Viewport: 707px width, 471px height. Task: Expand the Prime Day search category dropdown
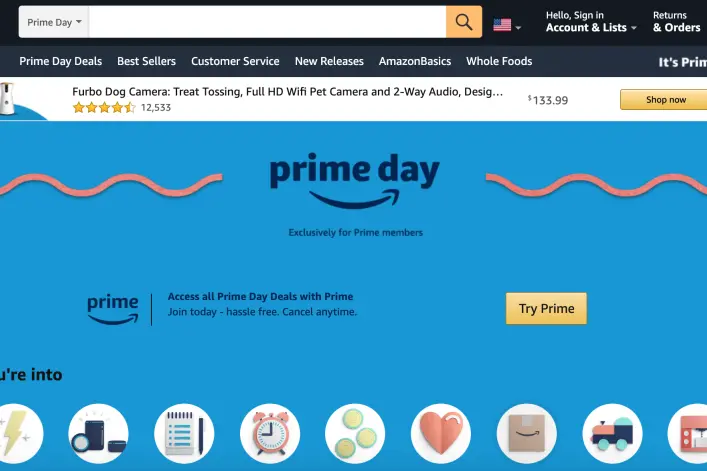click(54, 22)
